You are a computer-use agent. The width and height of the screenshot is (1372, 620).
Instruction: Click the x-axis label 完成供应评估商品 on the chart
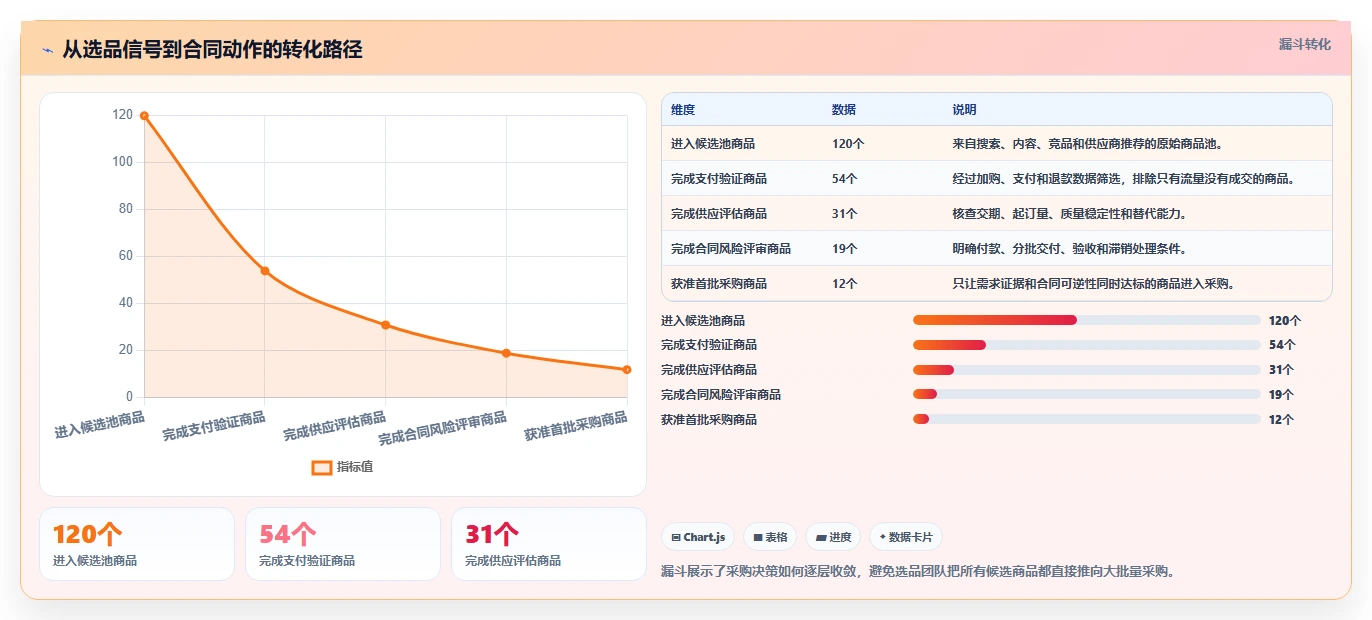334,427
